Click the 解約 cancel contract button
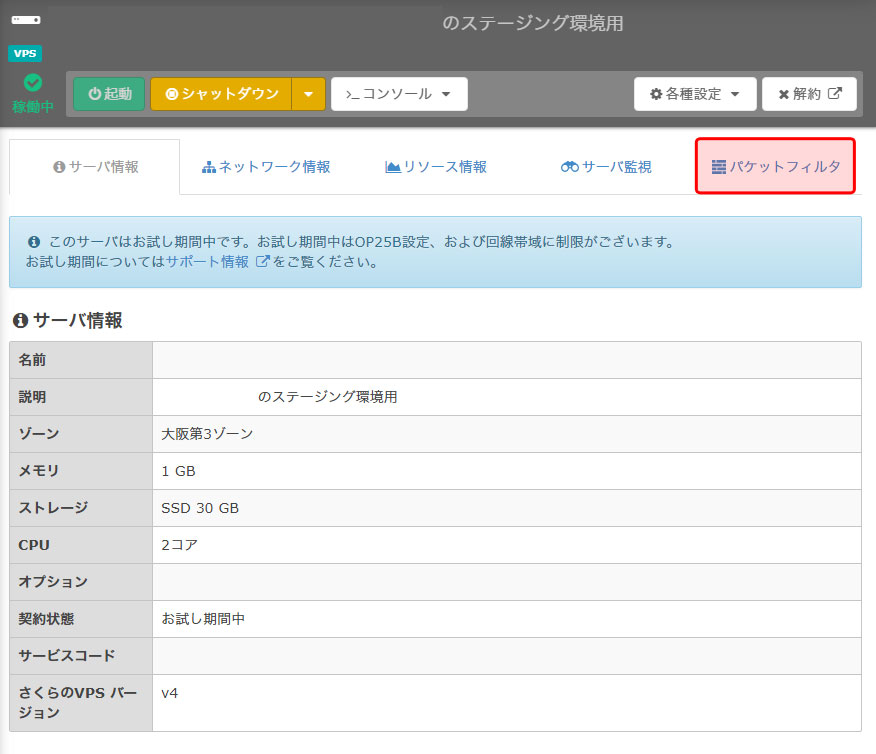 (x=809, y=94)
